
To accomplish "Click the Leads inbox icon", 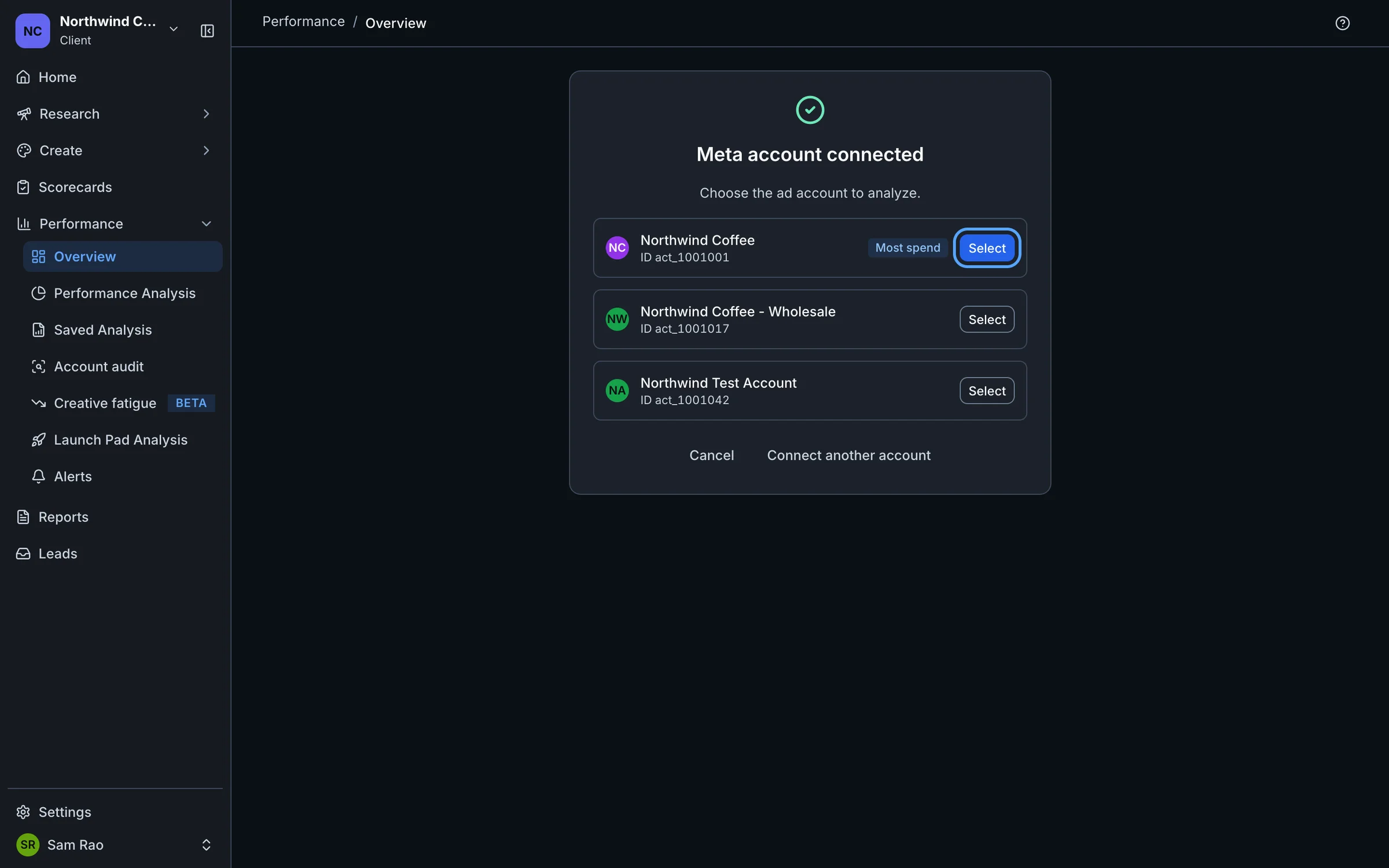I will click(23, 554).
